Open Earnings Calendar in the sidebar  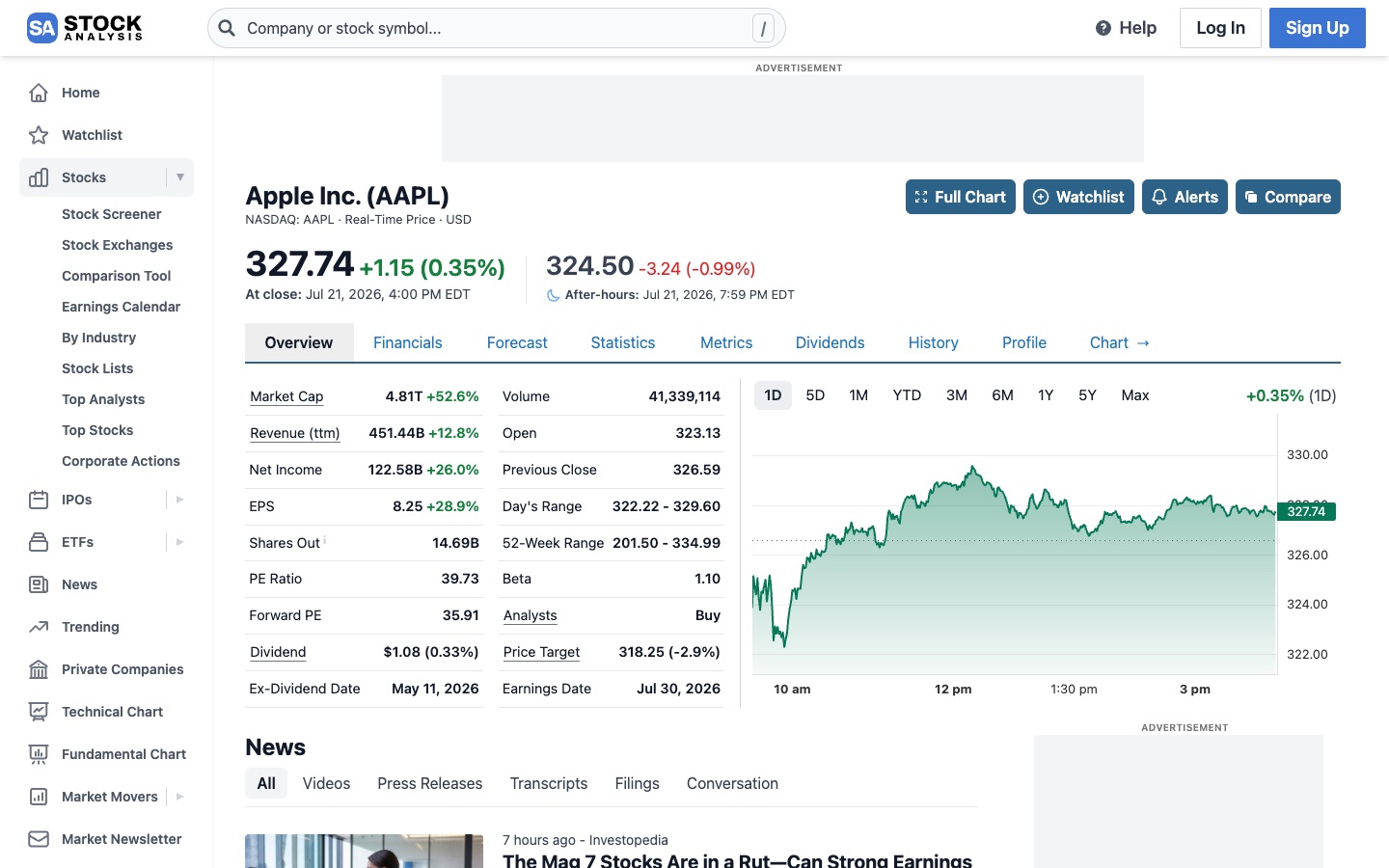(x=122, y=307)
